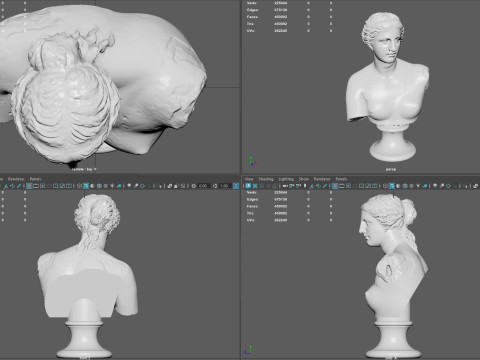The image size is (480, 360).
Task: Switch side-profile panel to Wireframe shading
Action: [x=385, y=186]
